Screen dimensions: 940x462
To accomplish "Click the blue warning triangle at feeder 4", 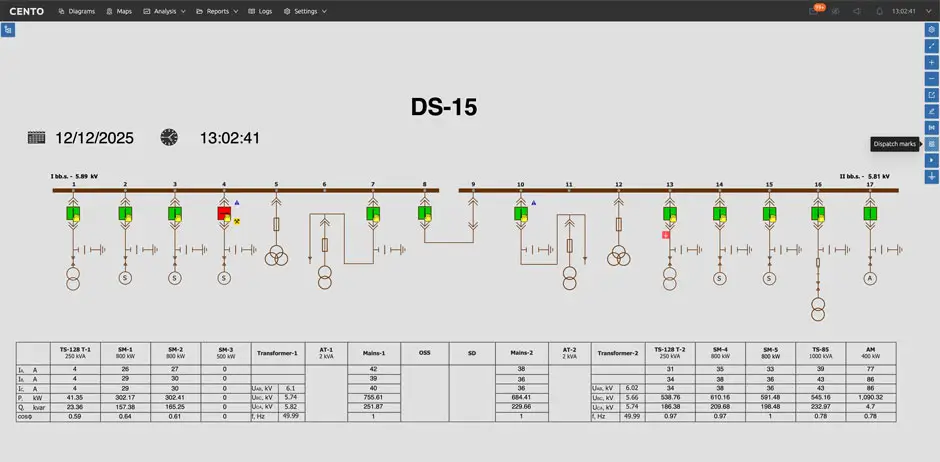I will coord(237,203).
